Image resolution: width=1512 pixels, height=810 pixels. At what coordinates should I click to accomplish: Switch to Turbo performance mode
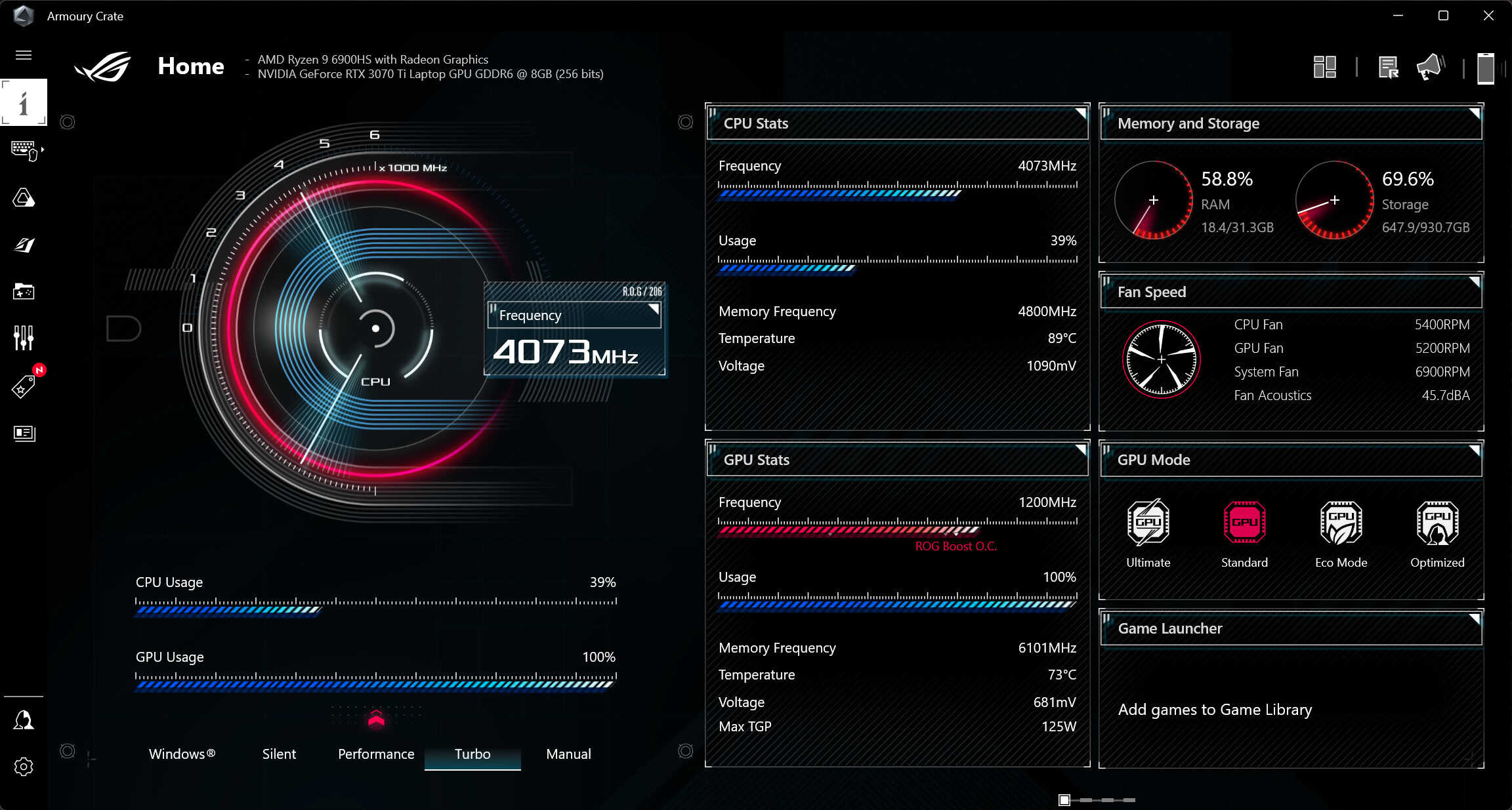[471, 754]
